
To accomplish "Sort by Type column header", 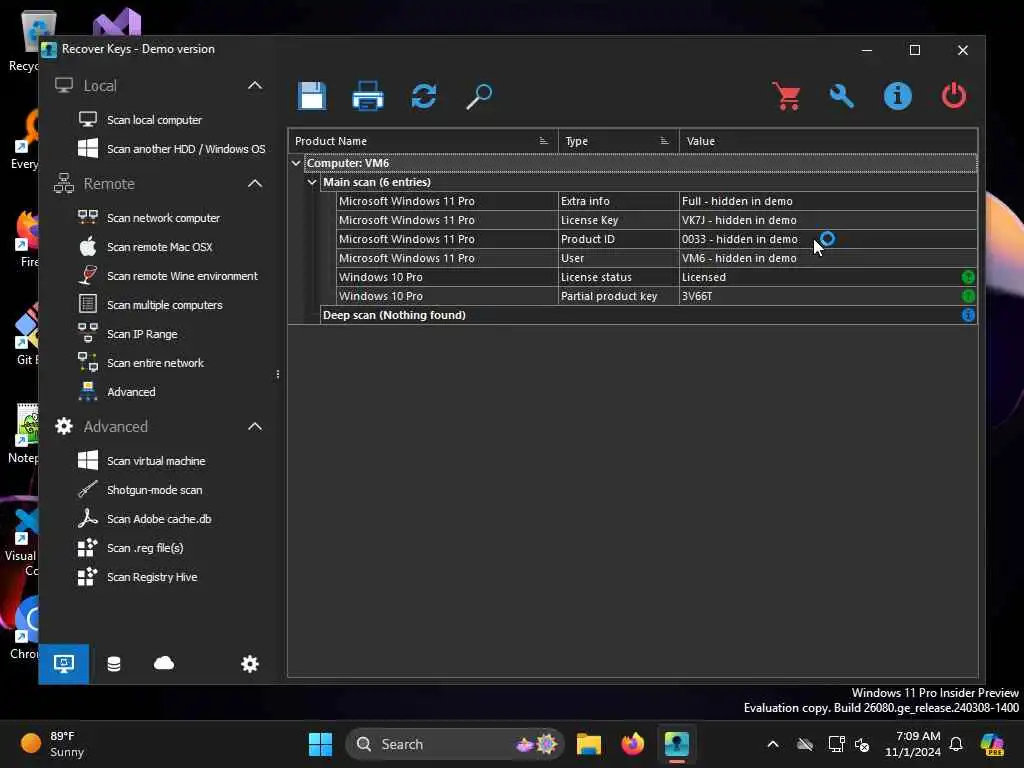I will click(x=618, y=141).
